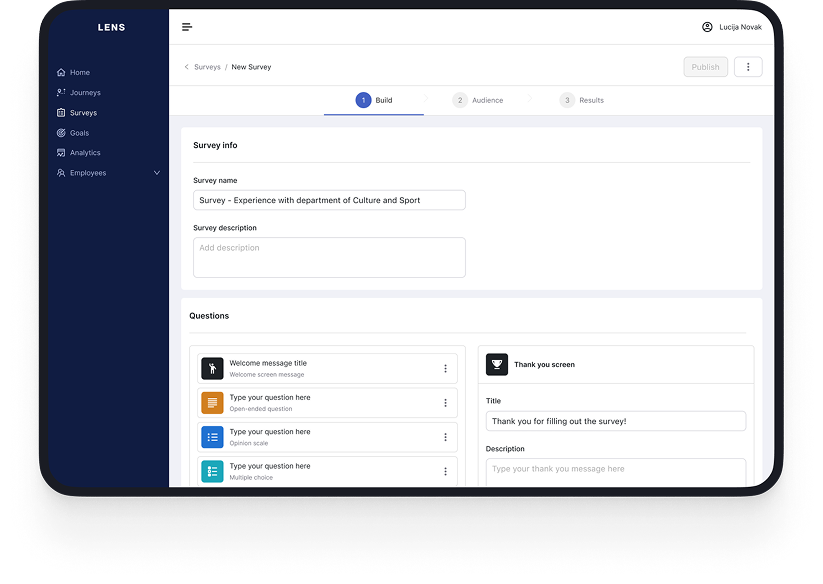823x584 pixels.
Task: Click the Survey description text area
Action: 329,257
